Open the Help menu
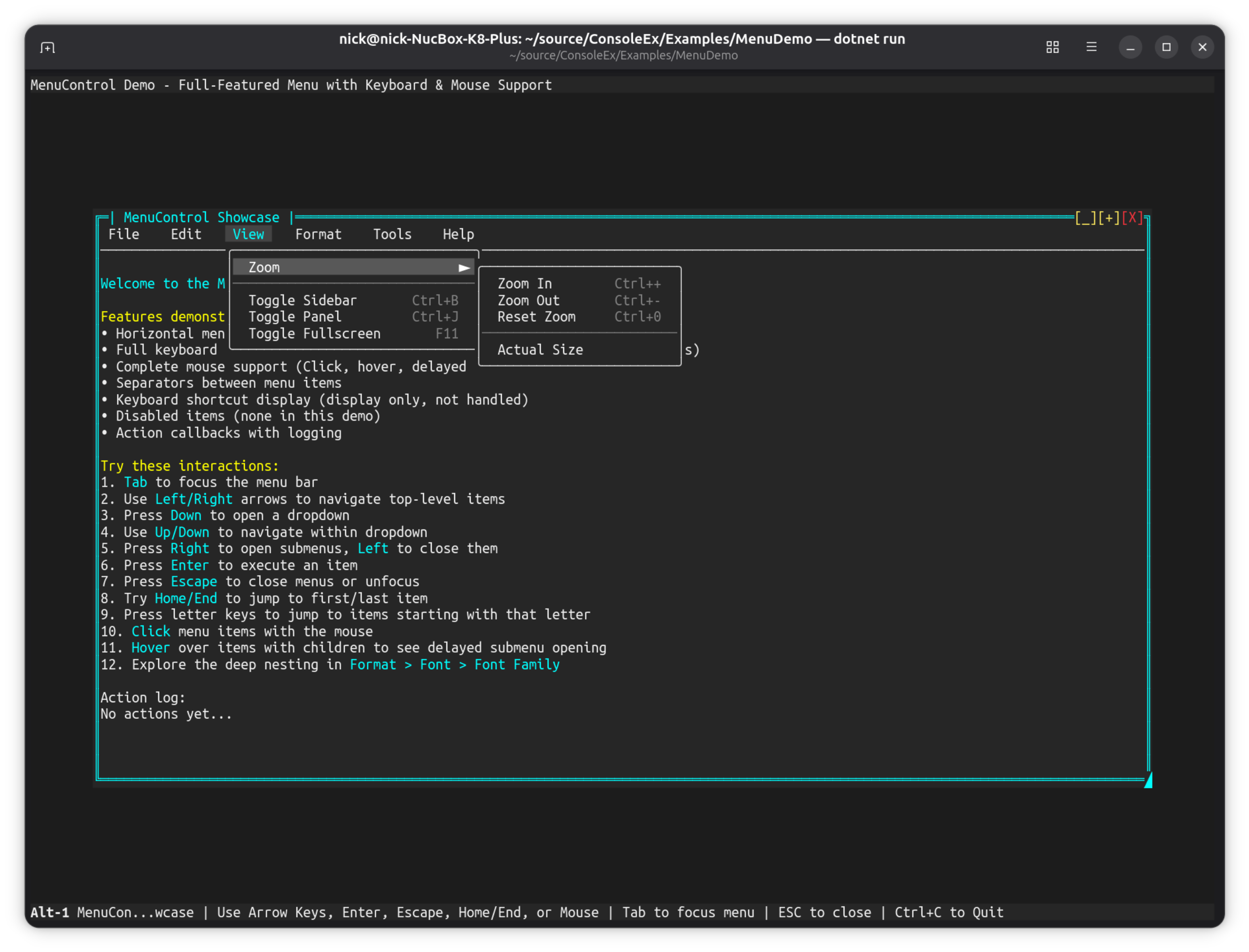Viewport: 1249px width, 952px height. click(x=458, y=235)
